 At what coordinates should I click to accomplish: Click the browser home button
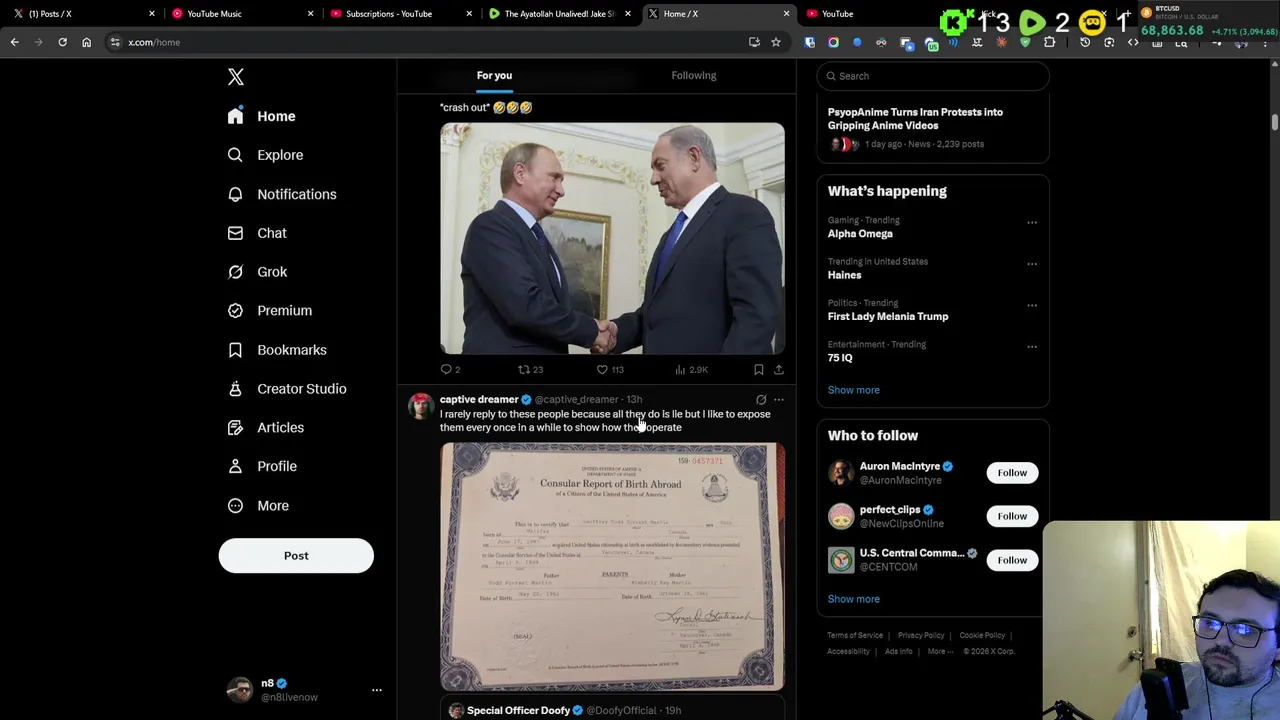coord(86,42)
